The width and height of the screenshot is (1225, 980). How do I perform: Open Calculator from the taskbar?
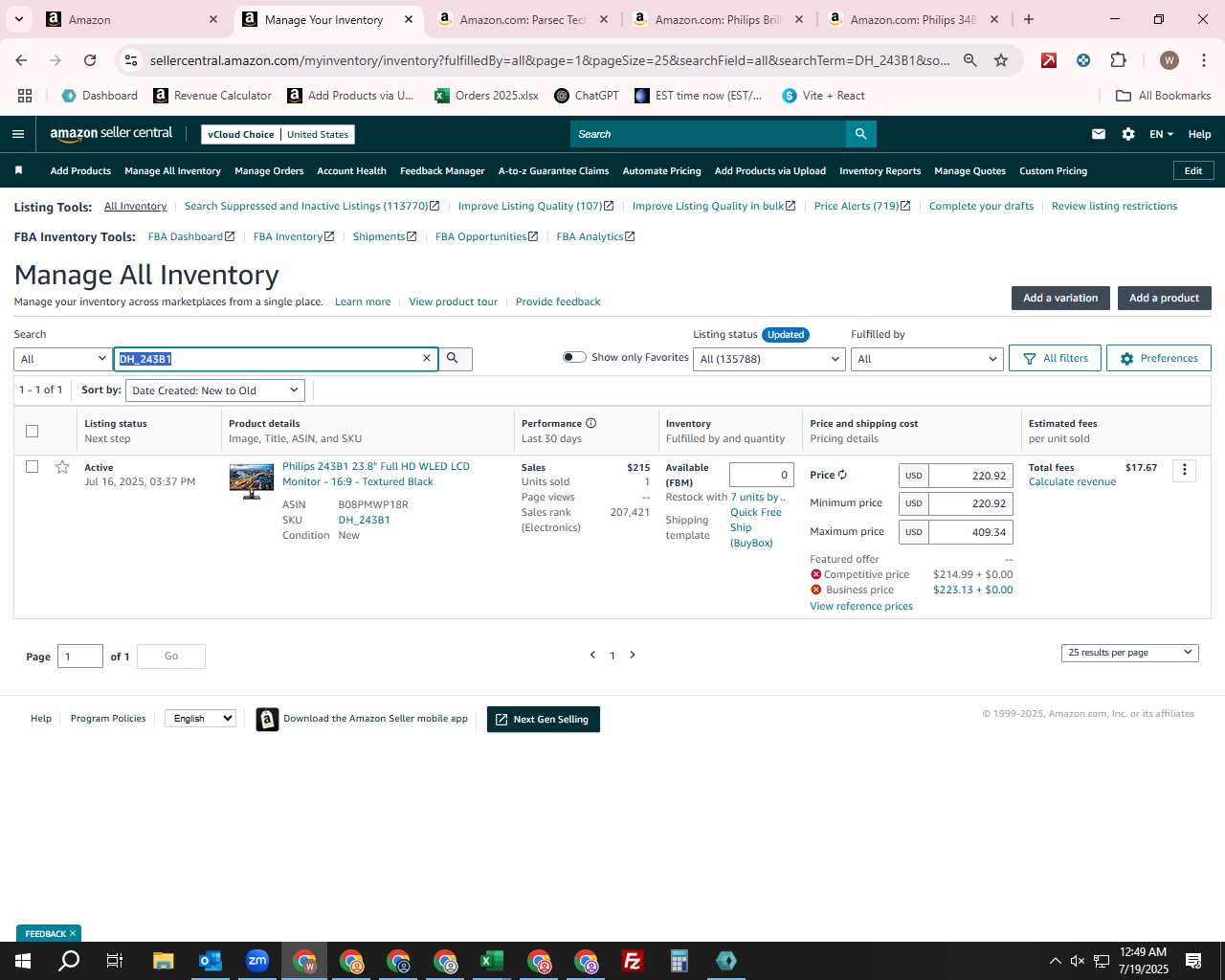click(679, 961)
